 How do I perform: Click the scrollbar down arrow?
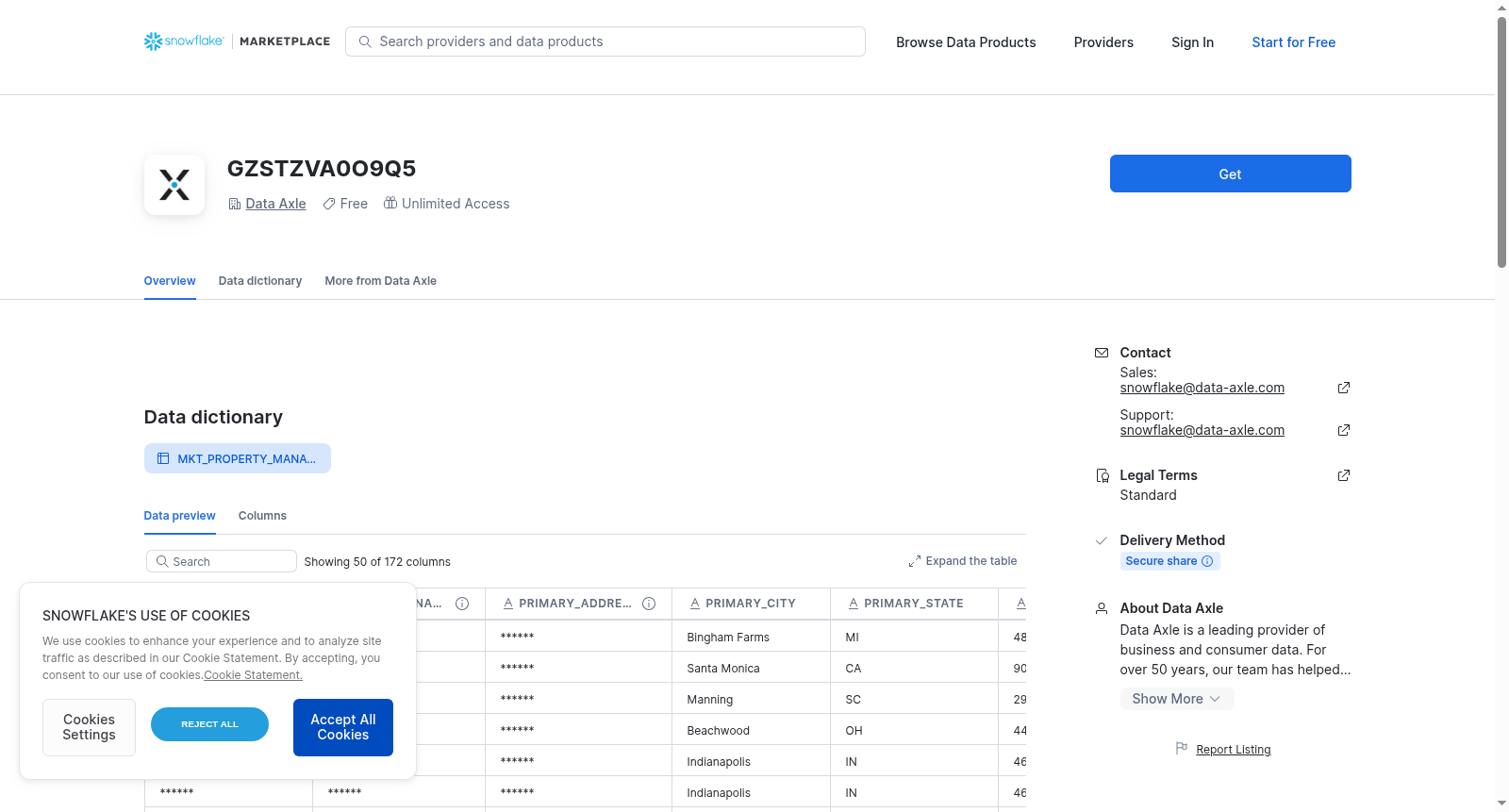point(1501,804)
